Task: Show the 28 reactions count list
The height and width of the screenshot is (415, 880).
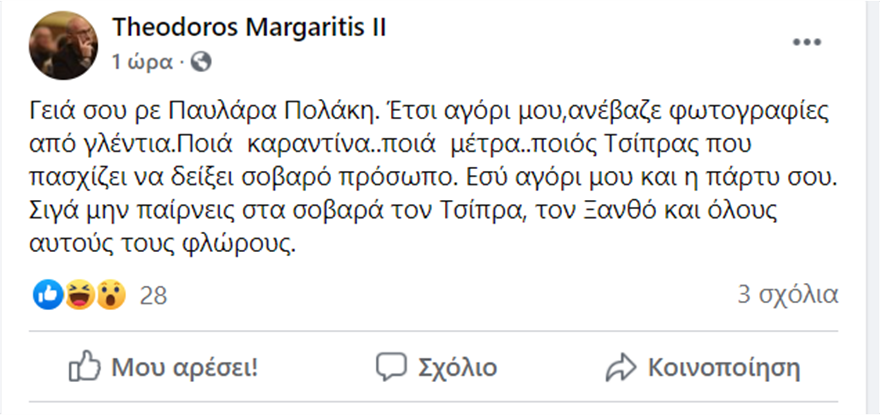Action: pyautogui.click(x=153, y=295)
